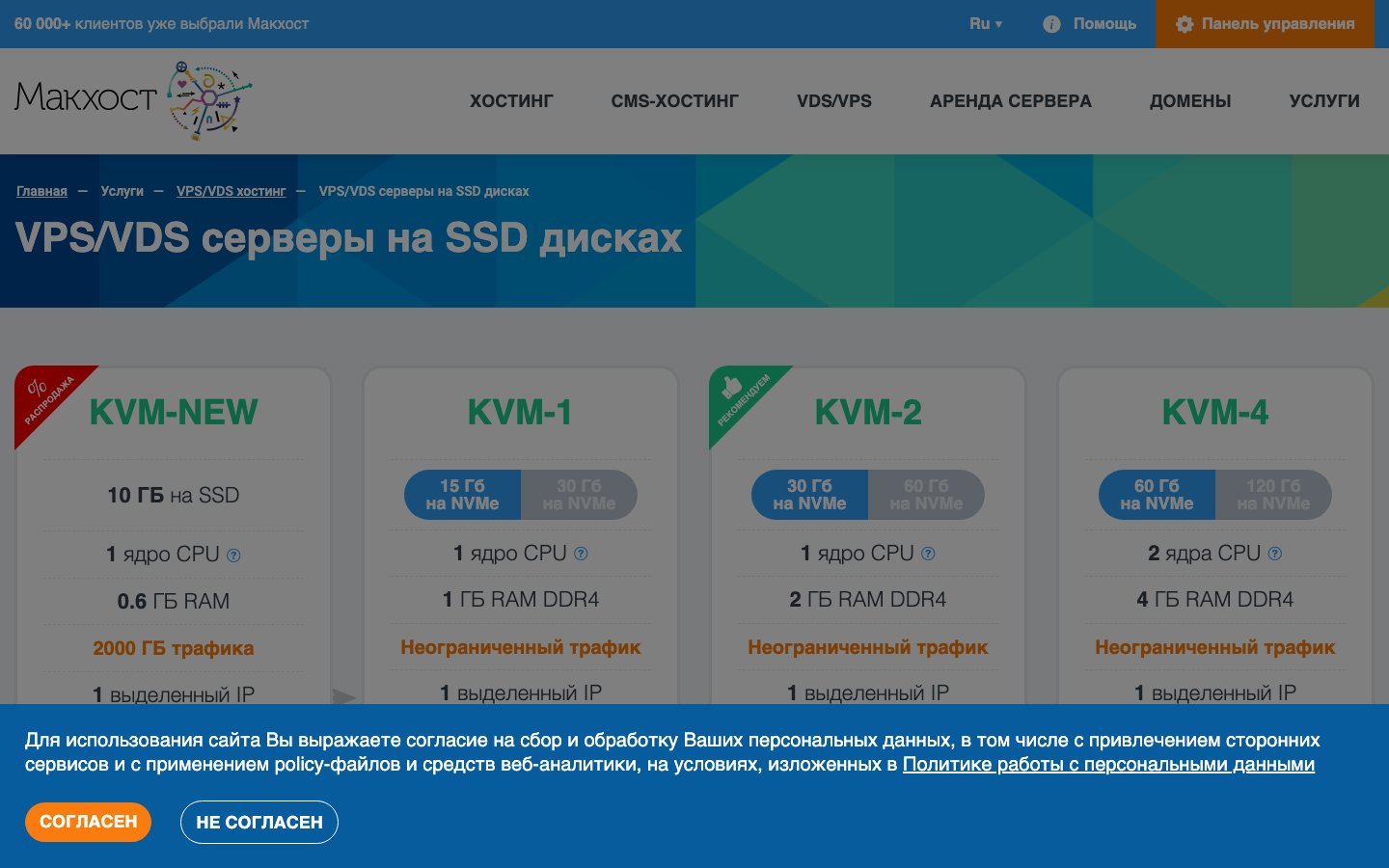Open the Ru language dropdown
Image resolution: width=1389 pixels, height=868 pixels.
(986, 24)
